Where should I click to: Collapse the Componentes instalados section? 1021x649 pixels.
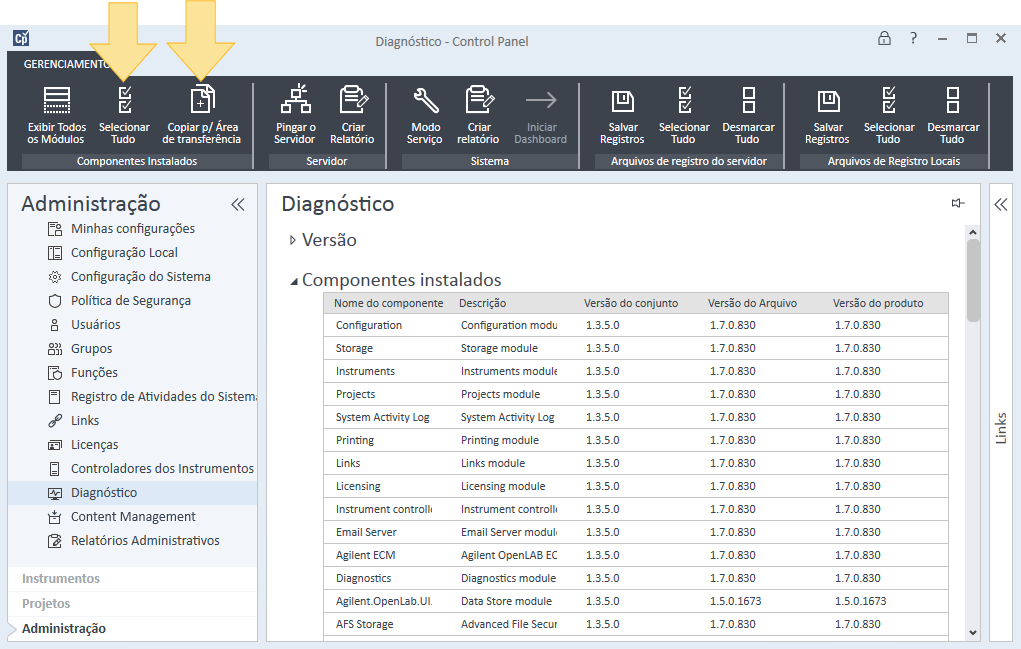294,281
